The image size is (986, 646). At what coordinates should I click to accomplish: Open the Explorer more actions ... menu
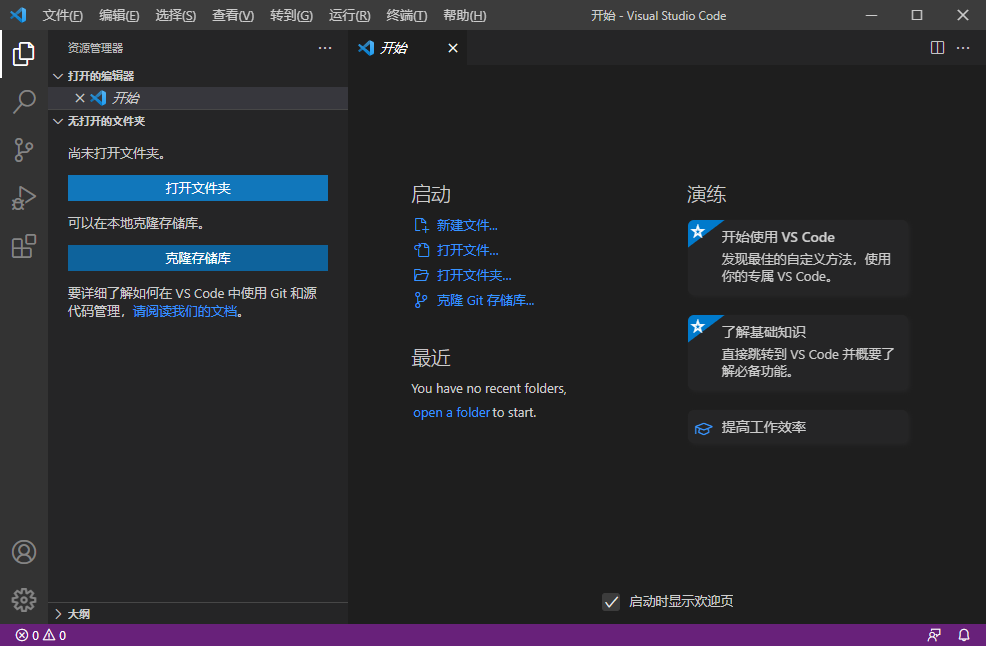[324, 47]
